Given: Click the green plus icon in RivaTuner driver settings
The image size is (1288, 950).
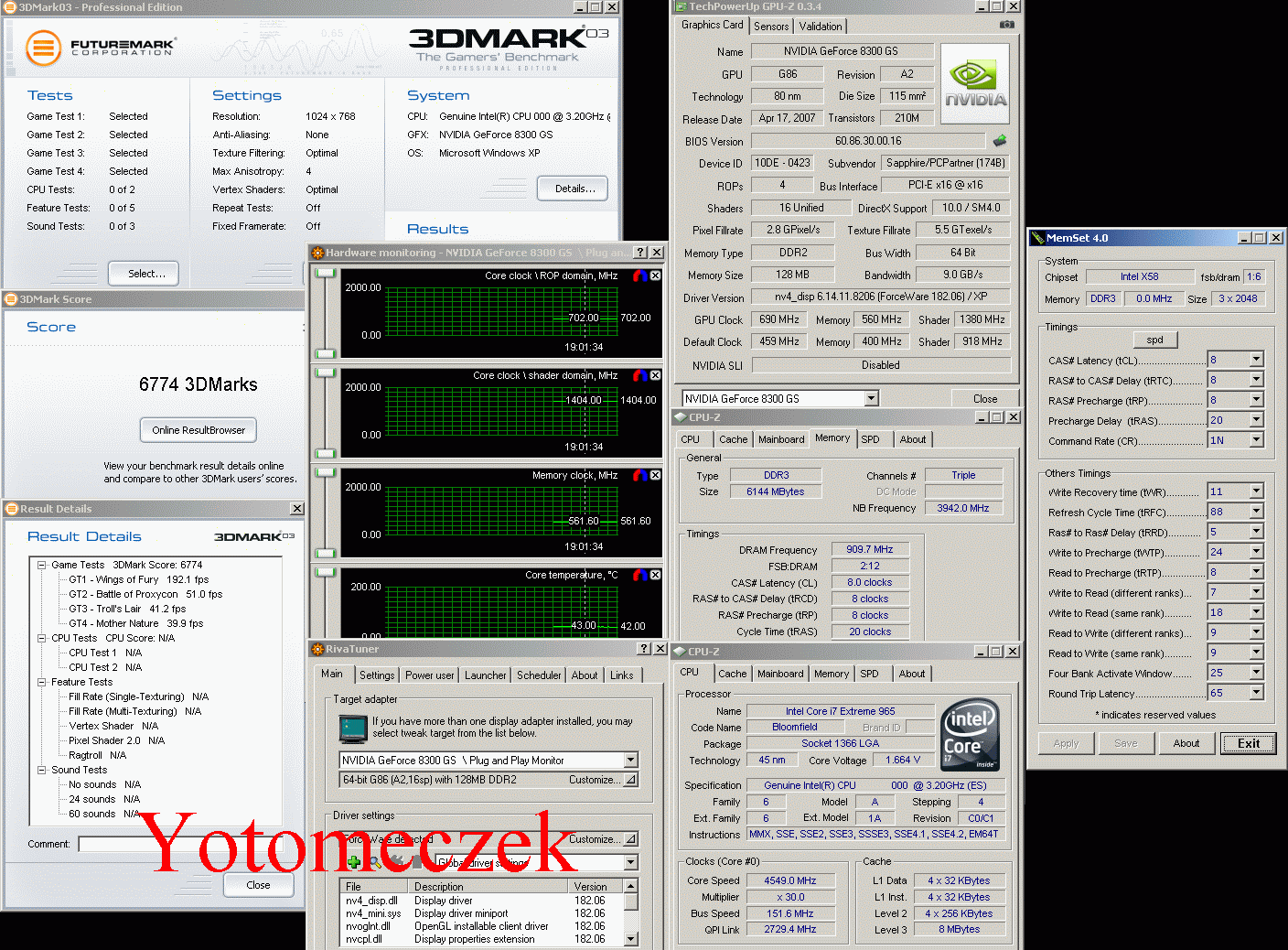Looking at the screenshot, I should [354, 862].
